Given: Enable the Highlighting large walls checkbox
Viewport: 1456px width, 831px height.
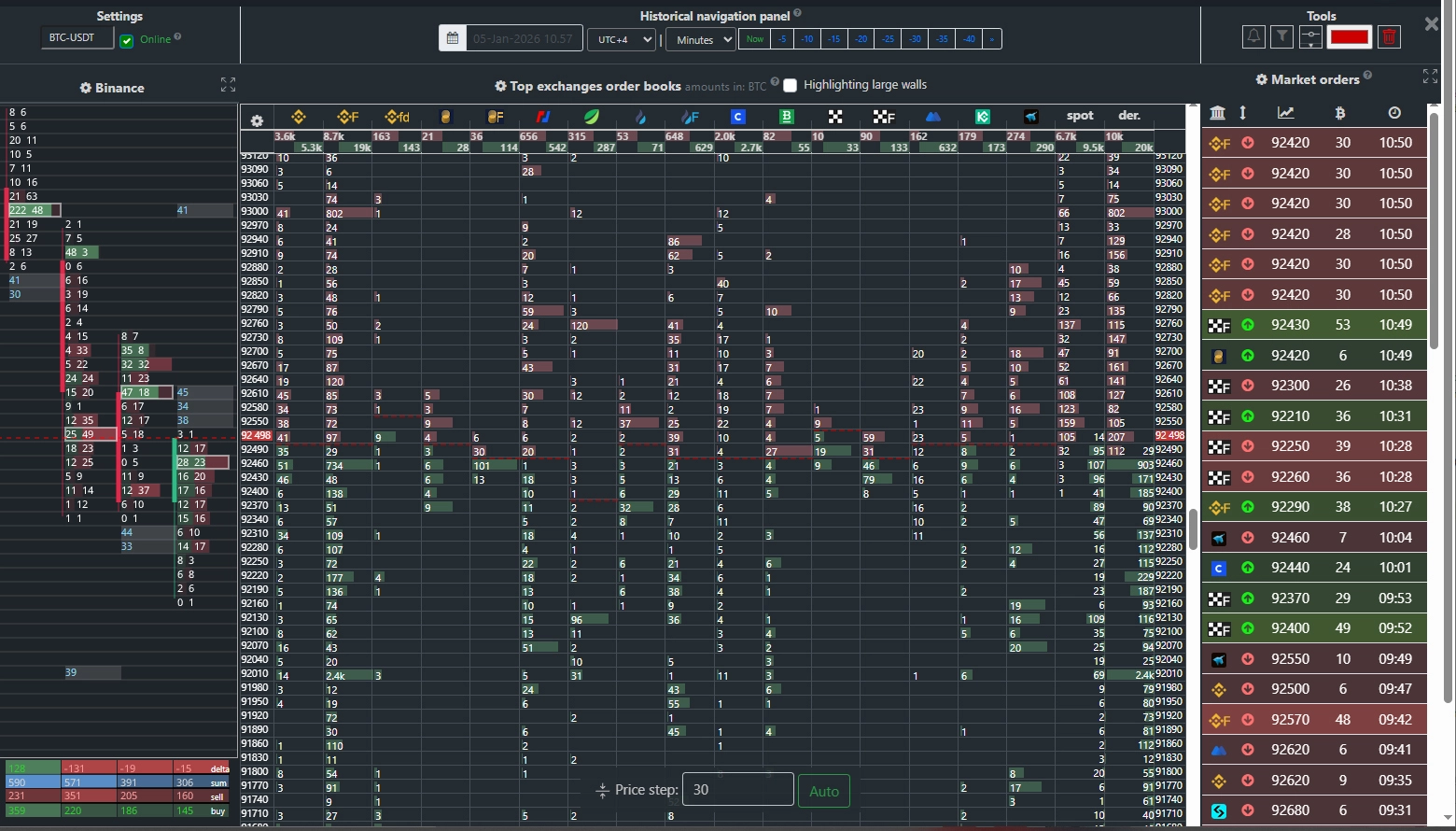Looking at the screenshot, I should coord(790,84).
